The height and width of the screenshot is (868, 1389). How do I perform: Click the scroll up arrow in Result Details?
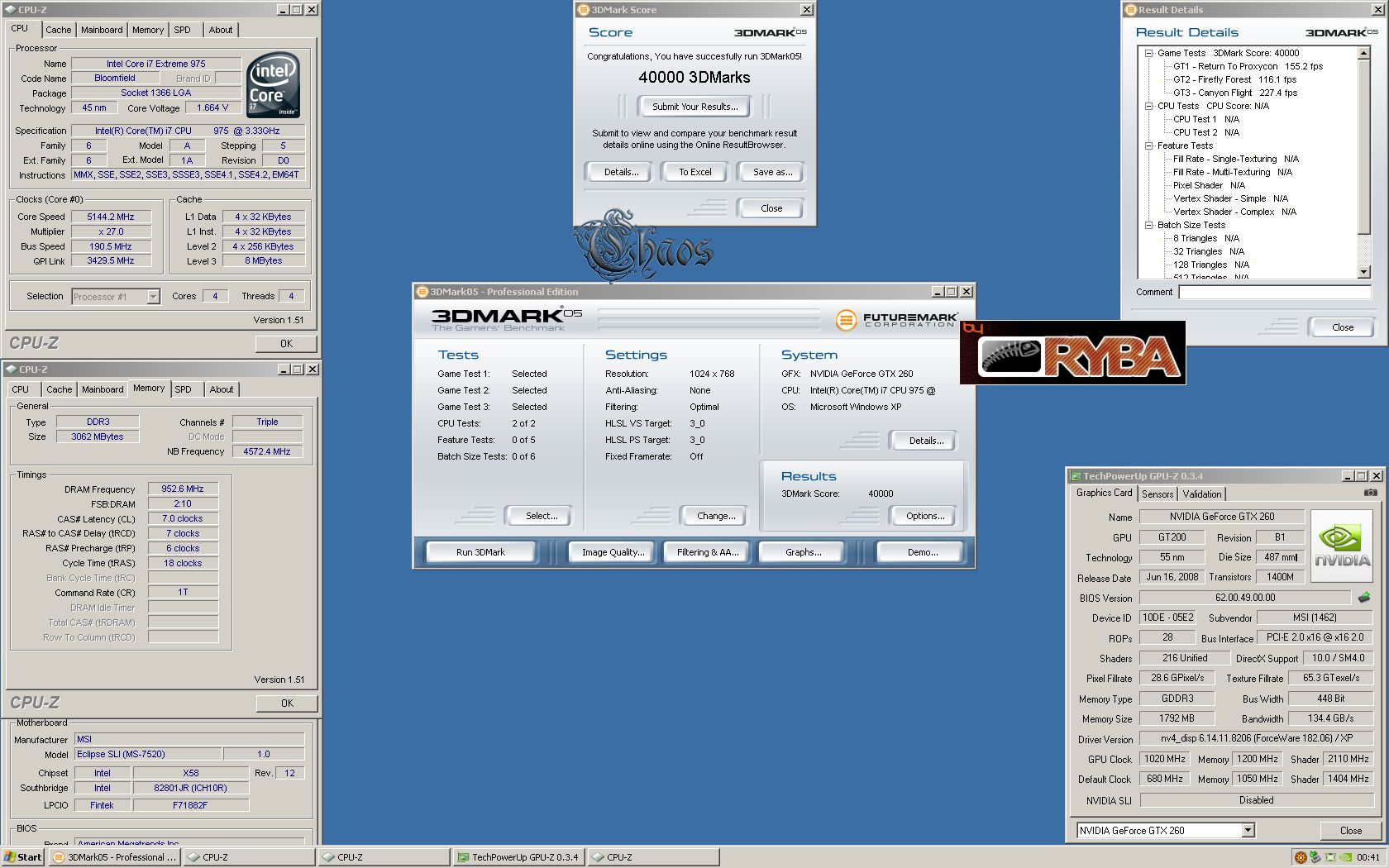tap(1364, 53)
